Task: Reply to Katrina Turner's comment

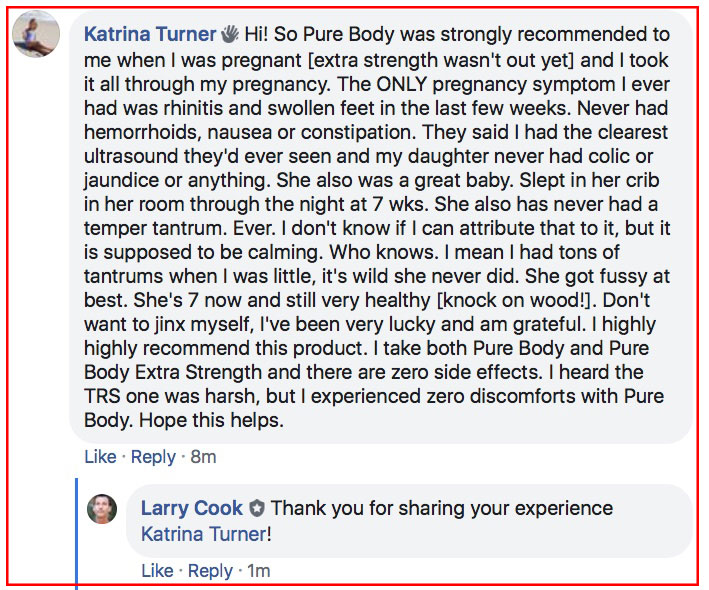Action: (153, 457)
